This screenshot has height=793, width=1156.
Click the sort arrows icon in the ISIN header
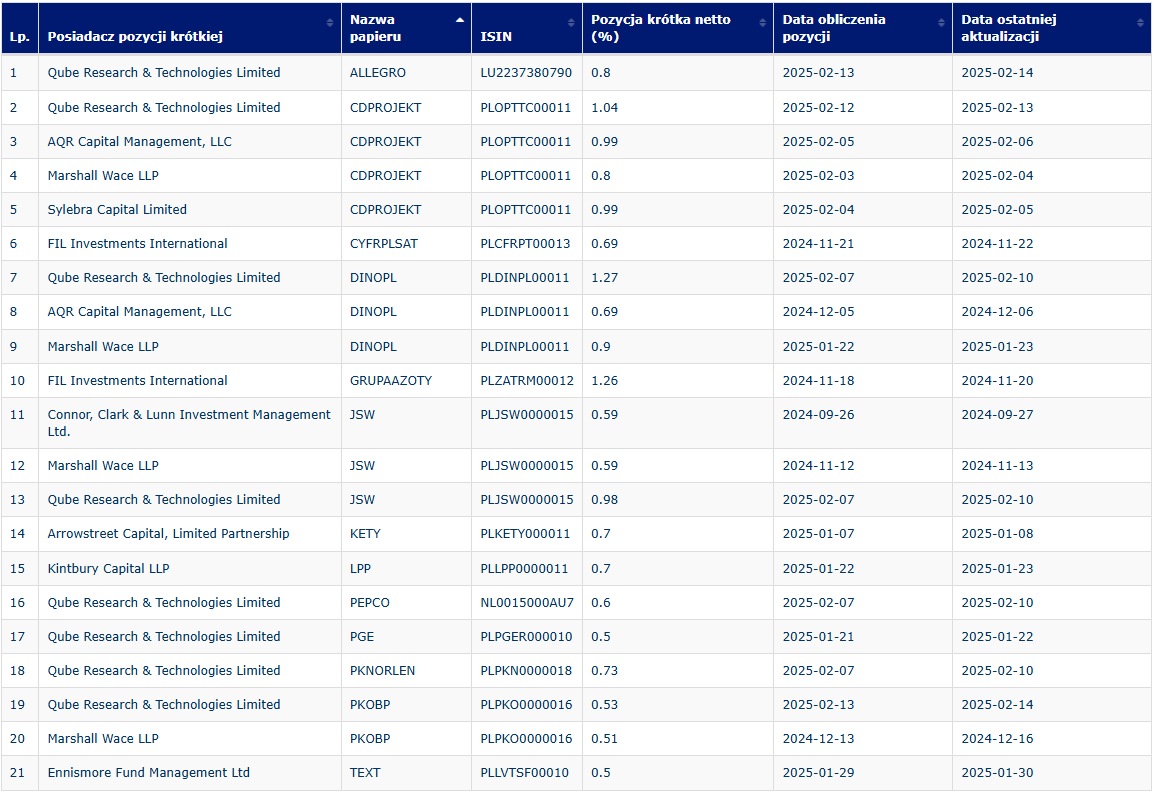click(x=571, y=22)
